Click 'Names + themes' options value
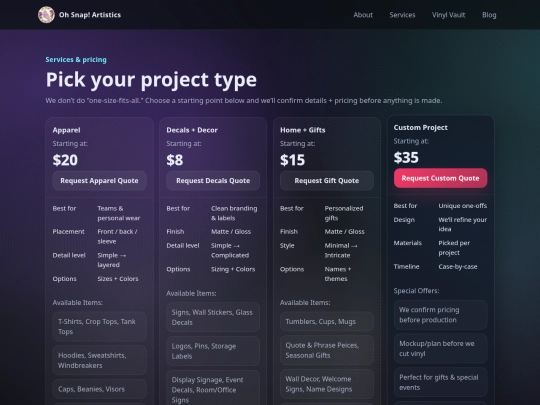 [338, 274]
